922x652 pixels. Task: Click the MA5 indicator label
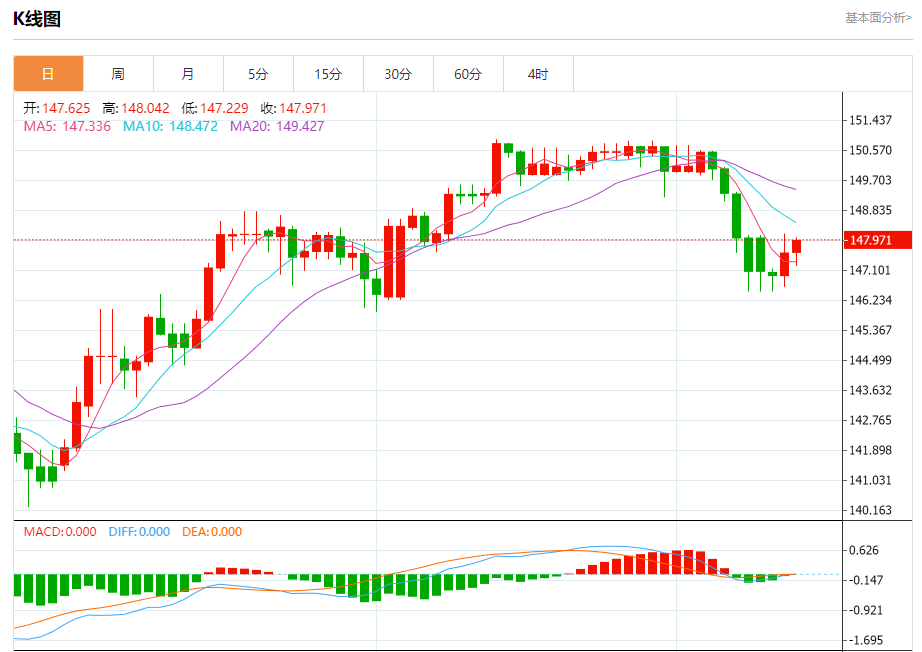(x=68, y=126)
